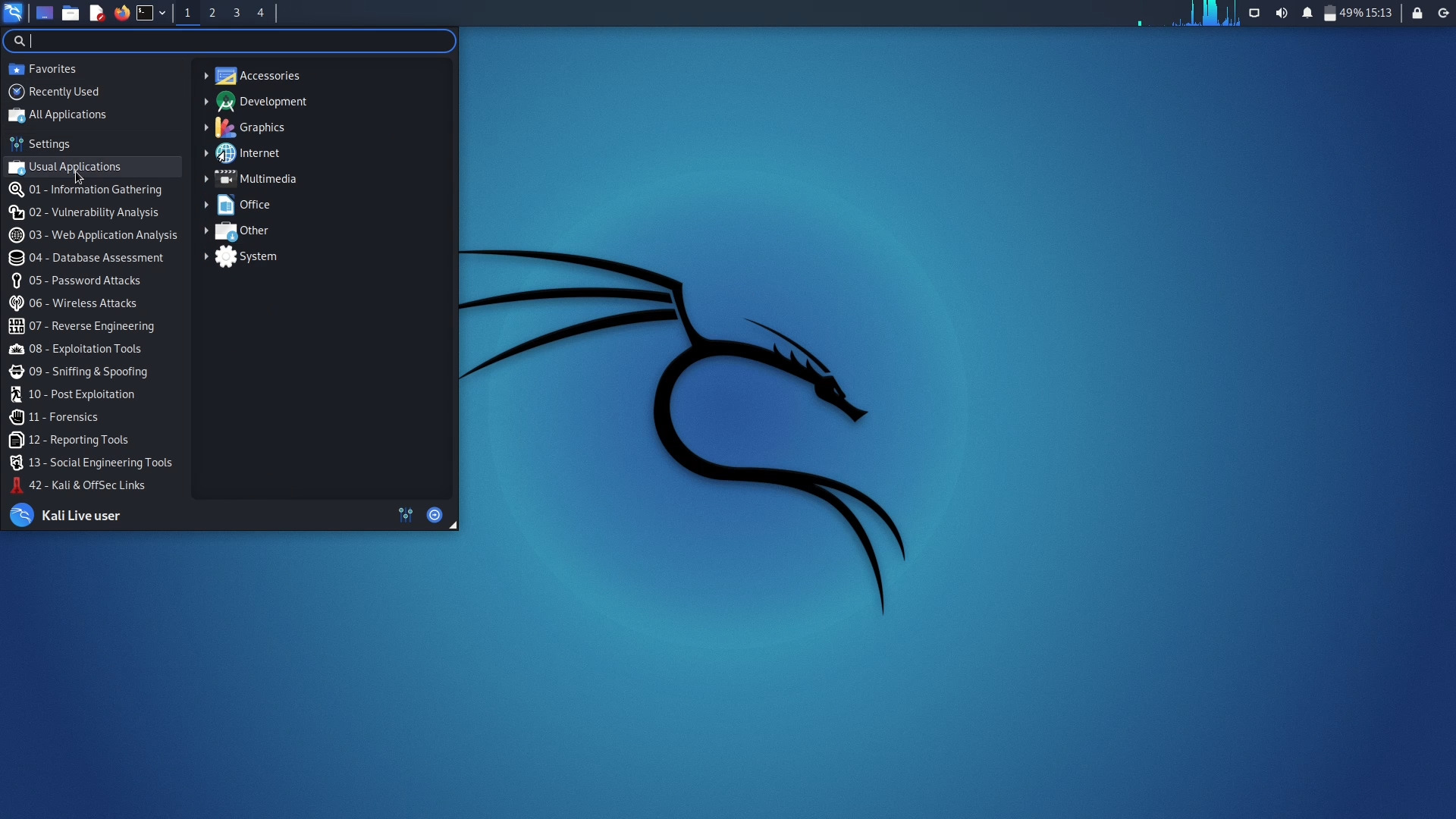
Task: Click the Multimedia clapperboard icon
Action: [225, 179]
